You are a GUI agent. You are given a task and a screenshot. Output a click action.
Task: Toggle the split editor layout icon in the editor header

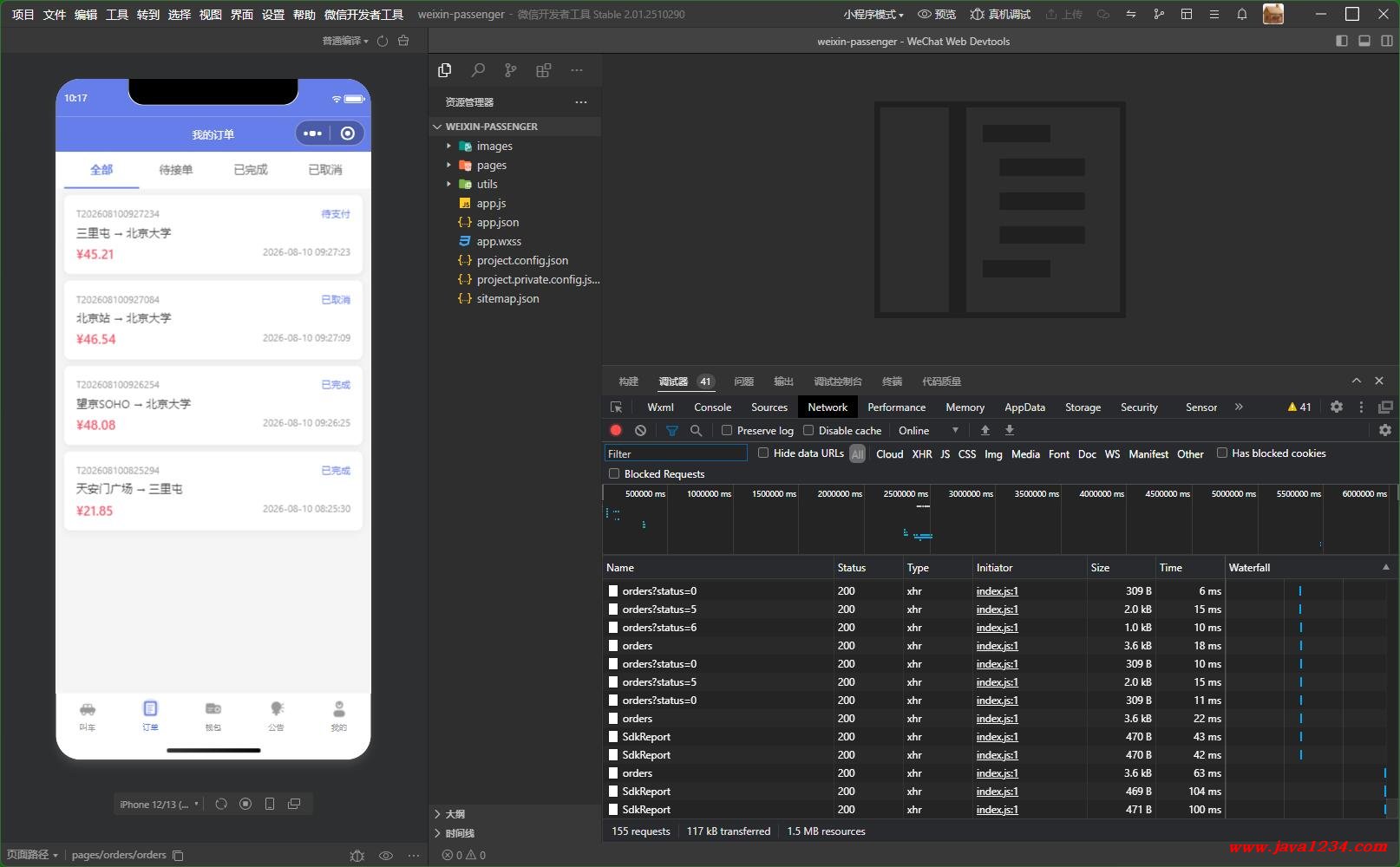(1387, 41)
